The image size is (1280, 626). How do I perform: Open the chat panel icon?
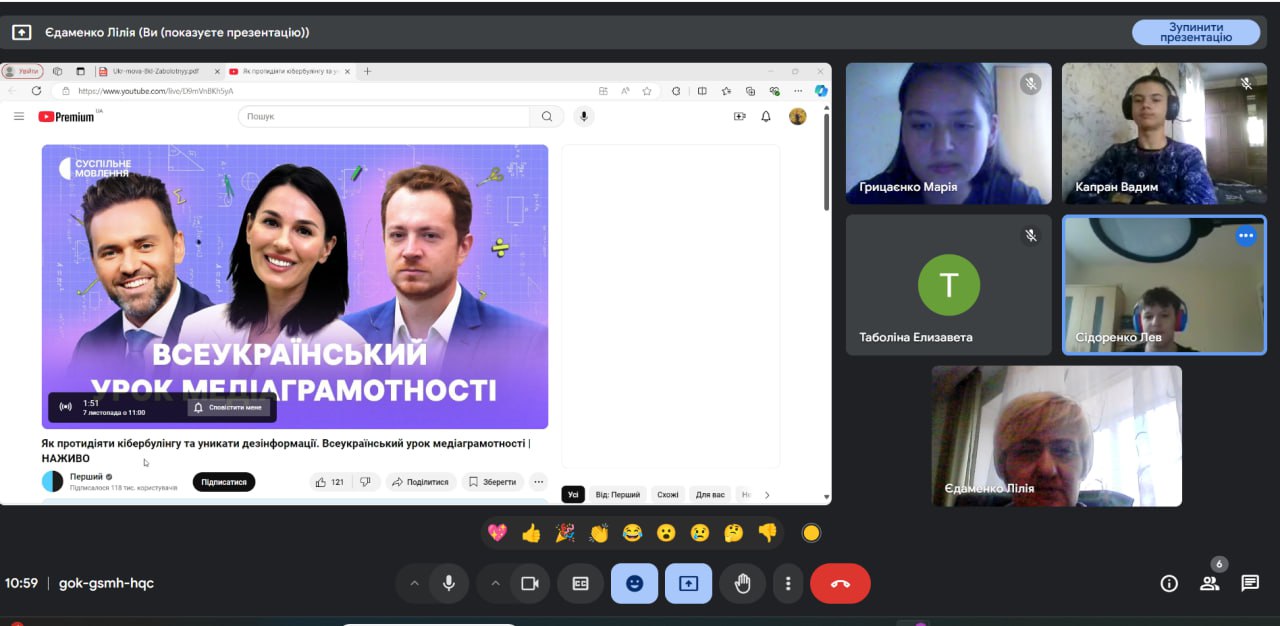pos(1249,583)
